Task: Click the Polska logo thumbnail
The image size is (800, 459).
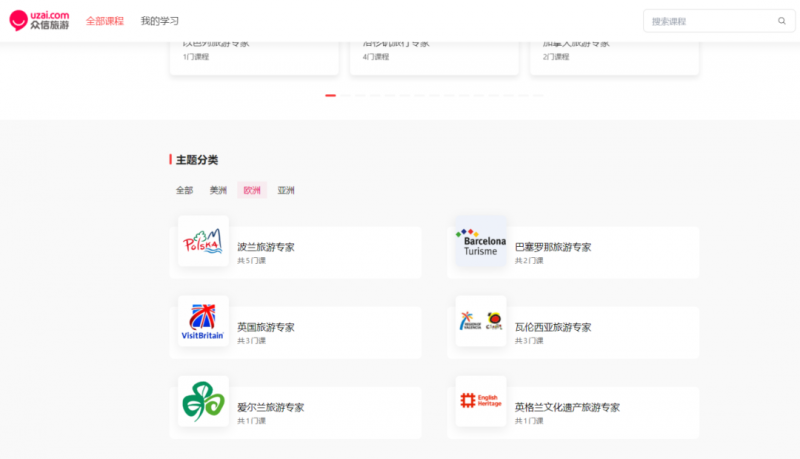Action: pos(203,242)
